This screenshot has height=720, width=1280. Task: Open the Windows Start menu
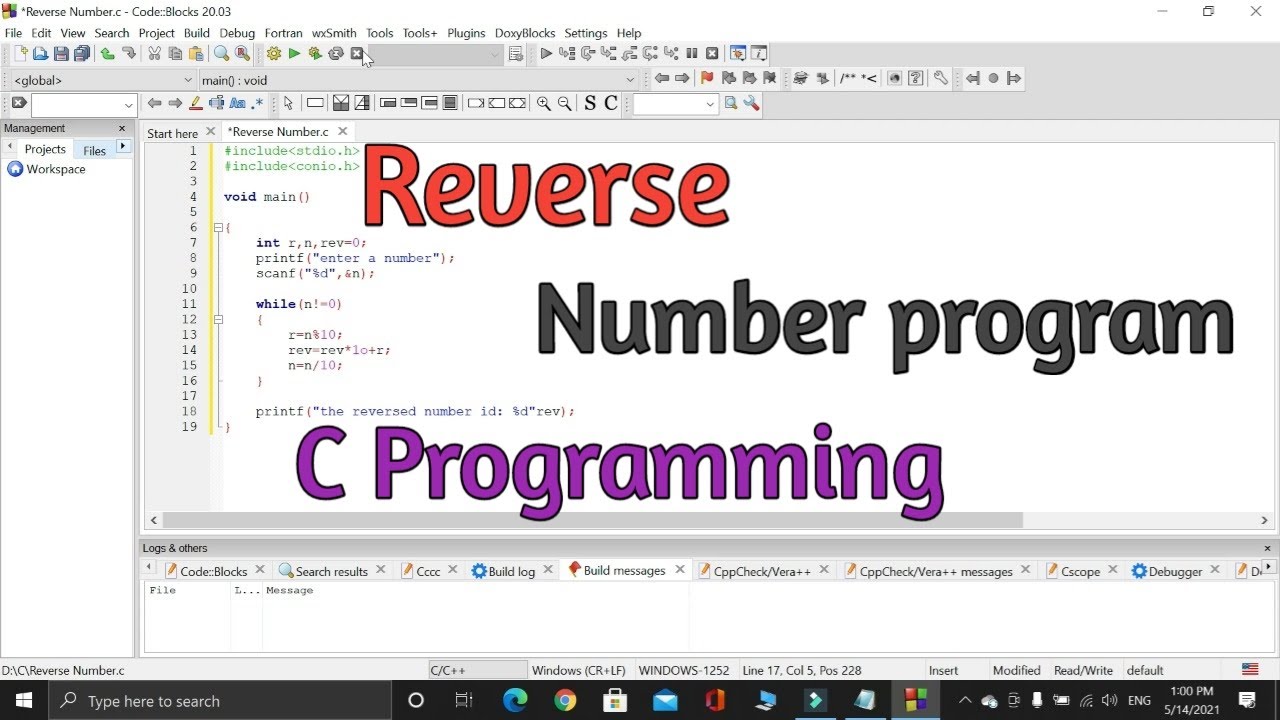click(x=23, y=700)
